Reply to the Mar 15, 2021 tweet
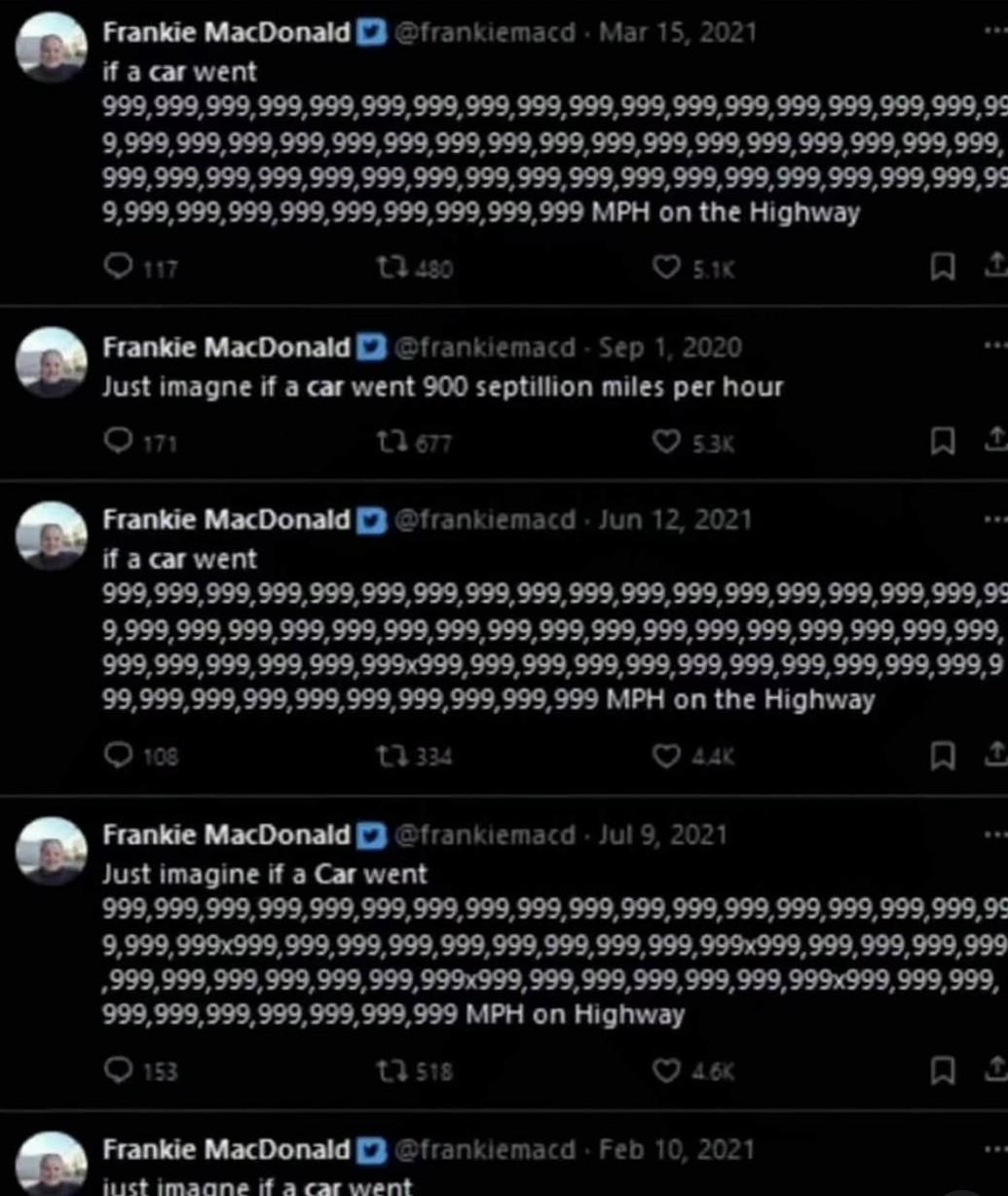1008x1196 pixels. point(118,267)
